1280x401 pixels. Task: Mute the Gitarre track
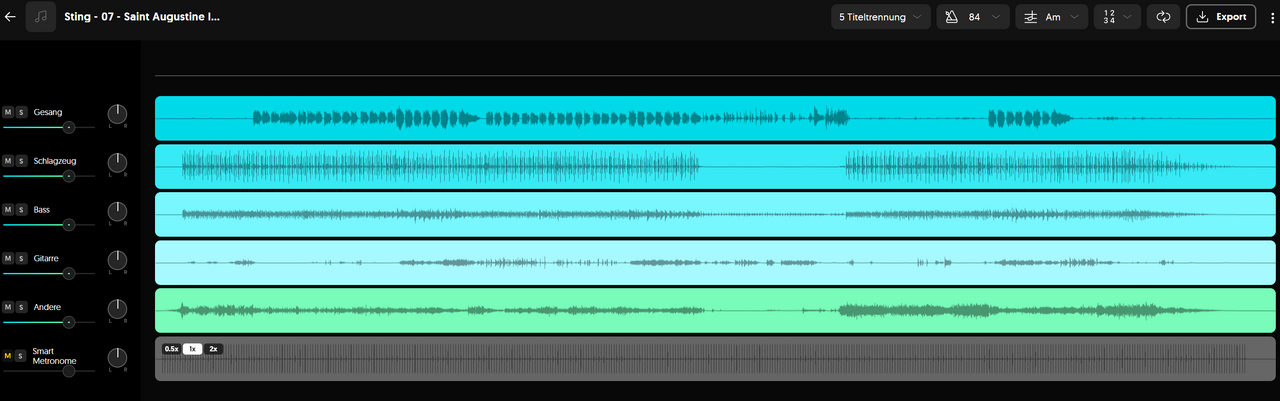click(x=8, y=258)
